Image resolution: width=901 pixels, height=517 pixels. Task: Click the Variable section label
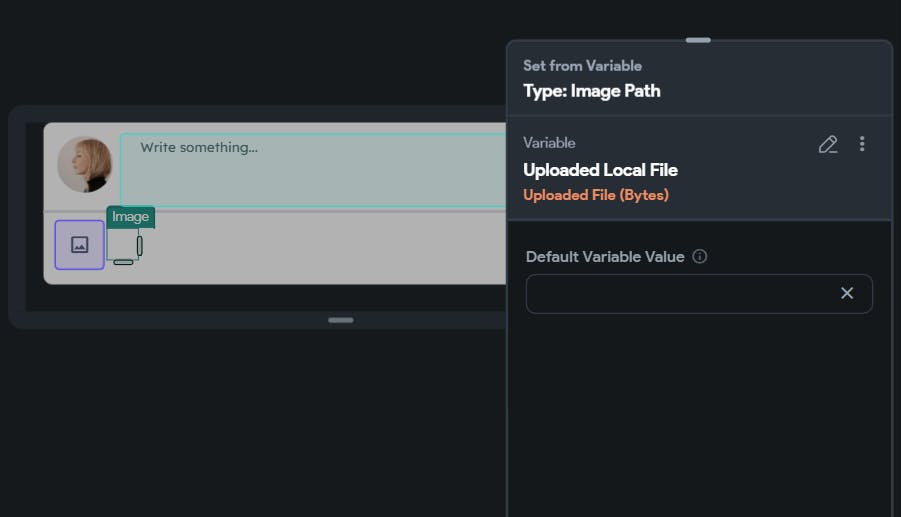pyautogui.click(x=549, y=143)
